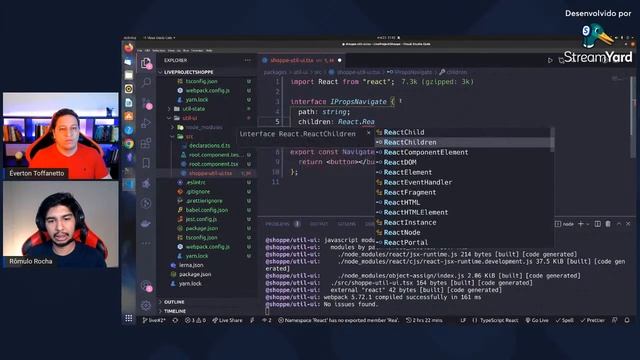Viewport: 640px width, 360px height.
Task: Open the Selection menu
Action: pos(158,51)
